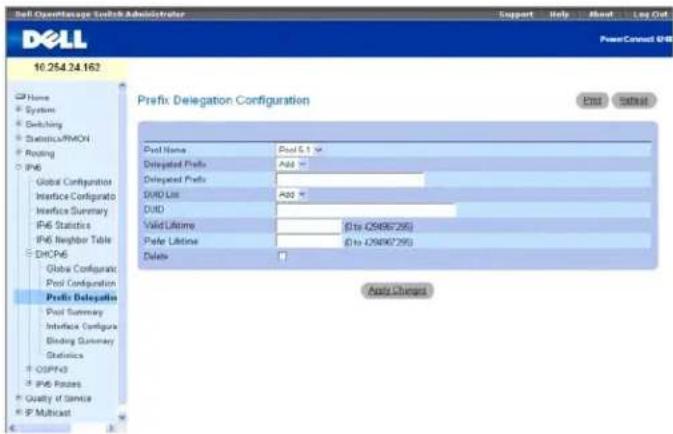This screenshot has width=673, height=434.
Task: Focus the DUID text field
Action: tap(366, 210)
